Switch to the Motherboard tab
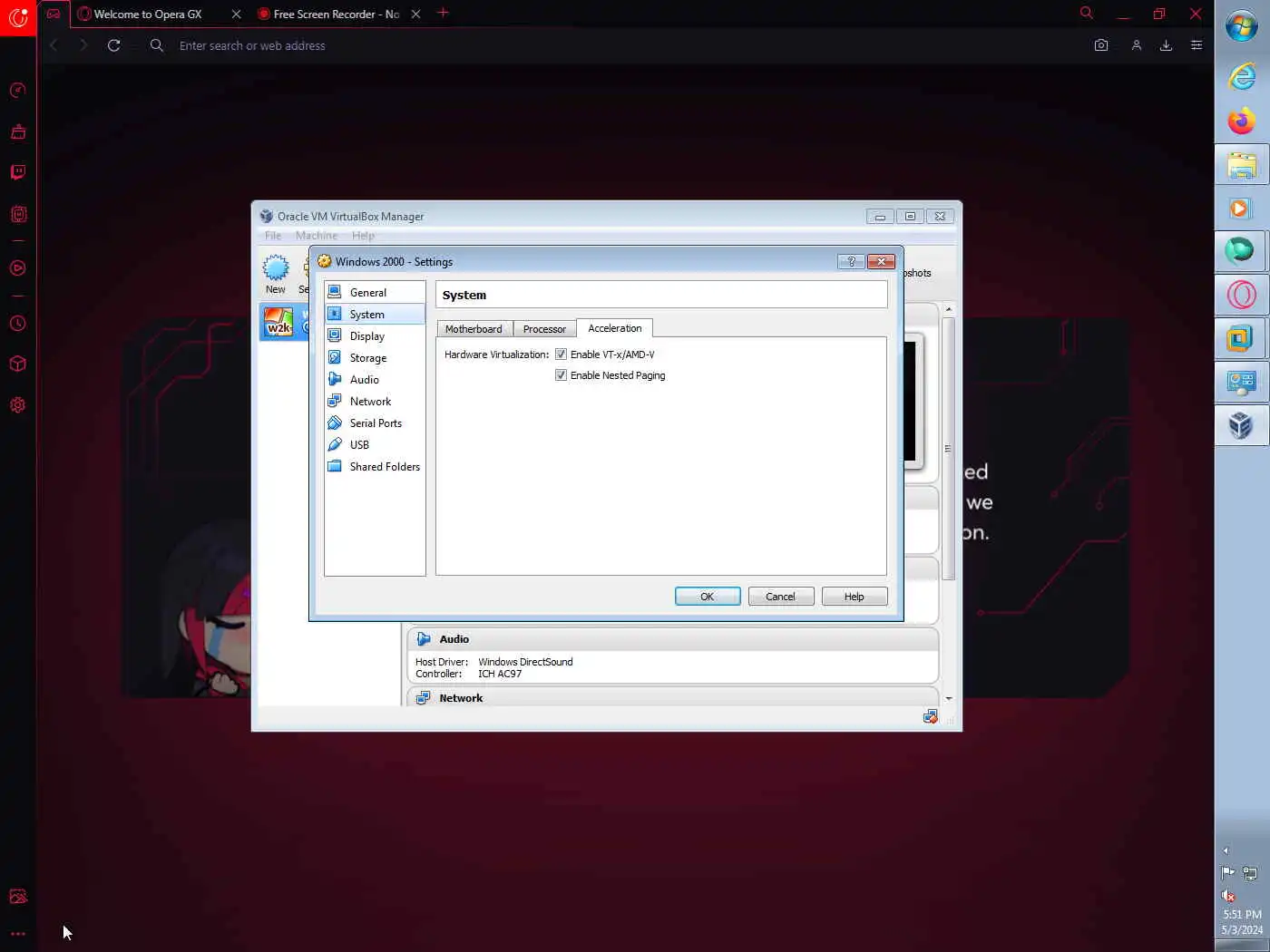This screenshot has height=952, width=1270. (x=474, y=329)
